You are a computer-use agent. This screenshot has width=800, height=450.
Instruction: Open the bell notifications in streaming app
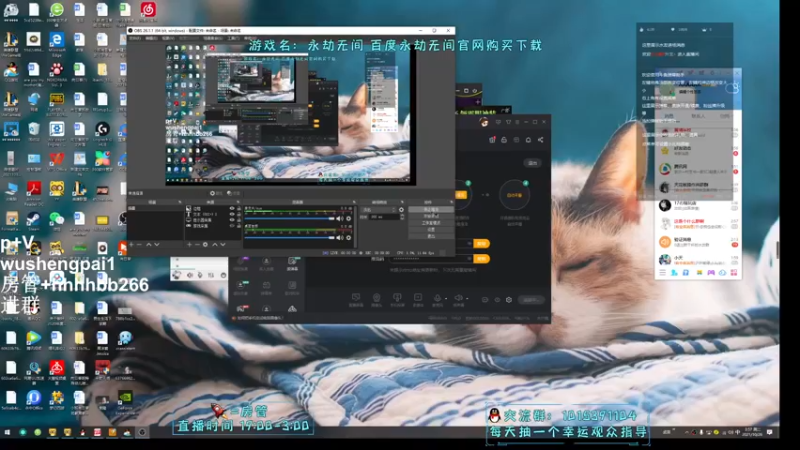click(528, 140)
